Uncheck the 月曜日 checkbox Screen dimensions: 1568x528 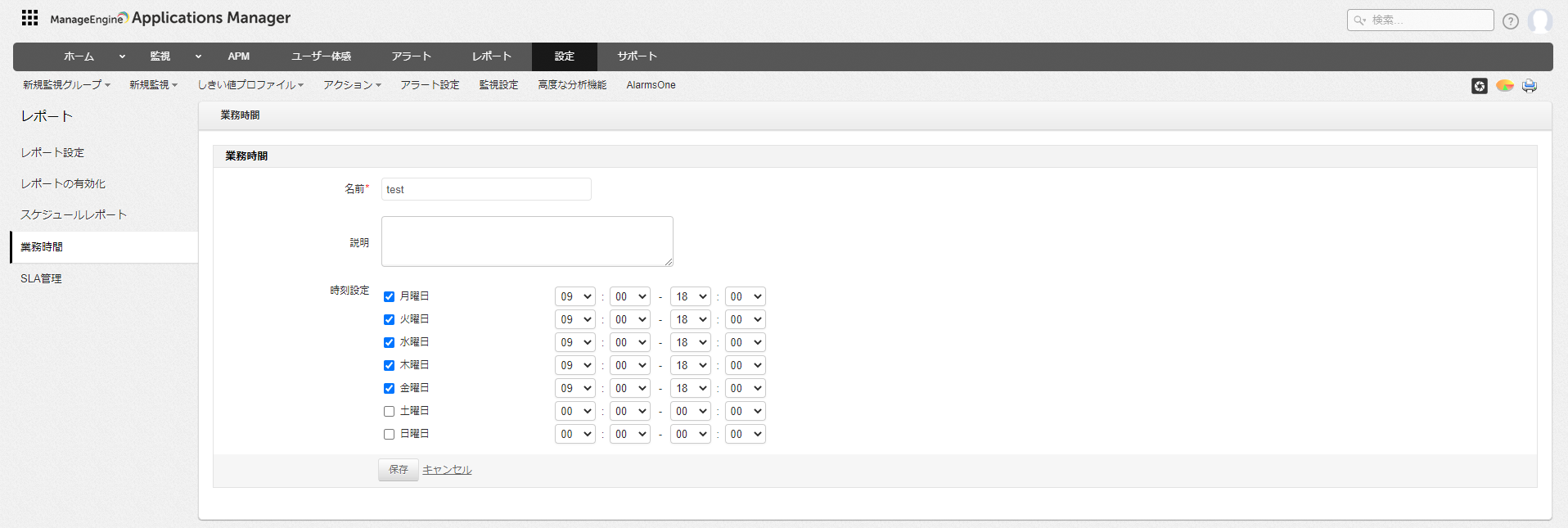389,297
